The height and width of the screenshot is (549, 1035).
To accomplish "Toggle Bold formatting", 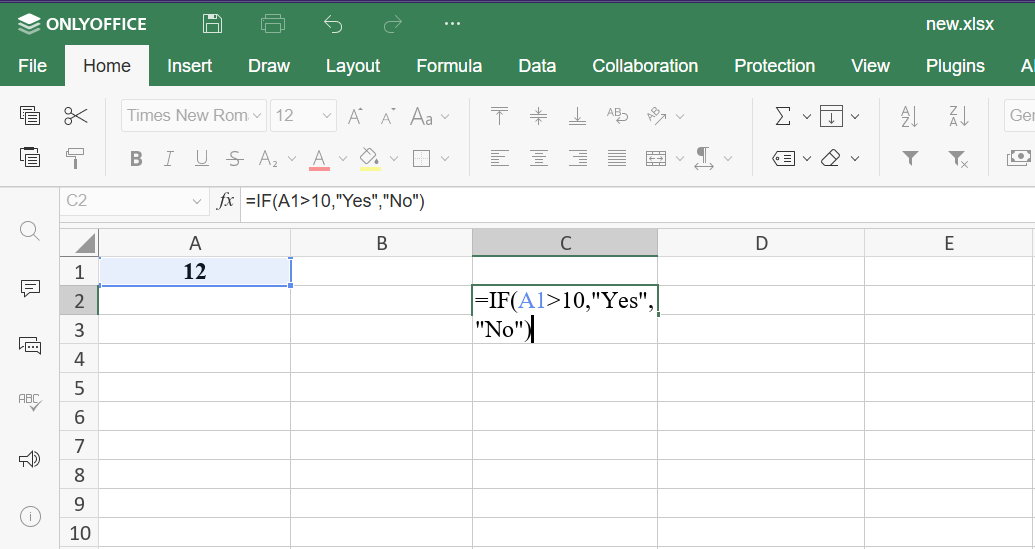I will [x=136, y=158].
